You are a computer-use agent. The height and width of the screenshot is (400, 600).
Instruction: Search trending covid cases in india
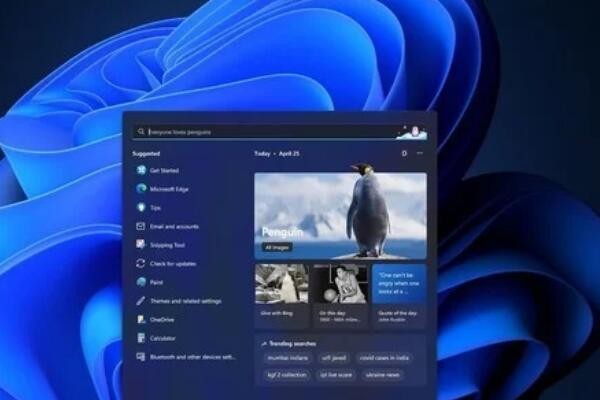[x=384, y=358]
